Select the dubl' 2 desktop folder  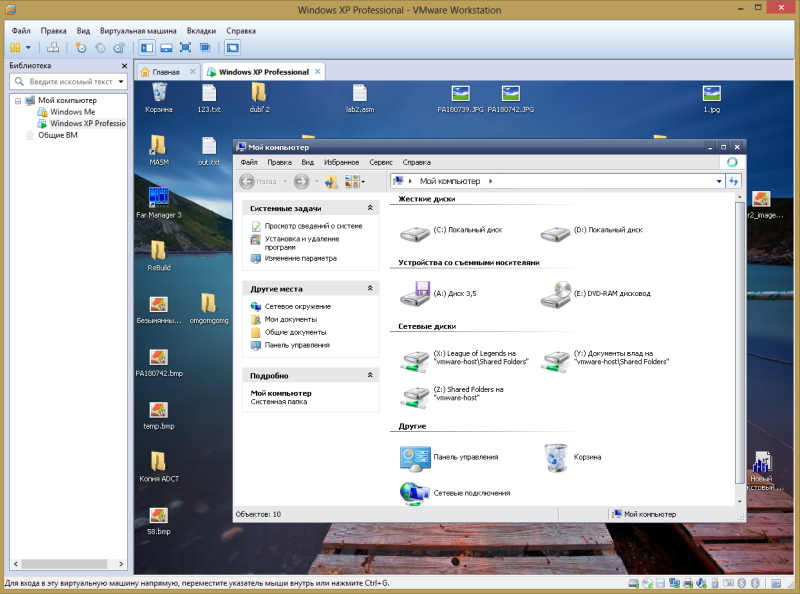pyautogui.click(x=259, y=98)
